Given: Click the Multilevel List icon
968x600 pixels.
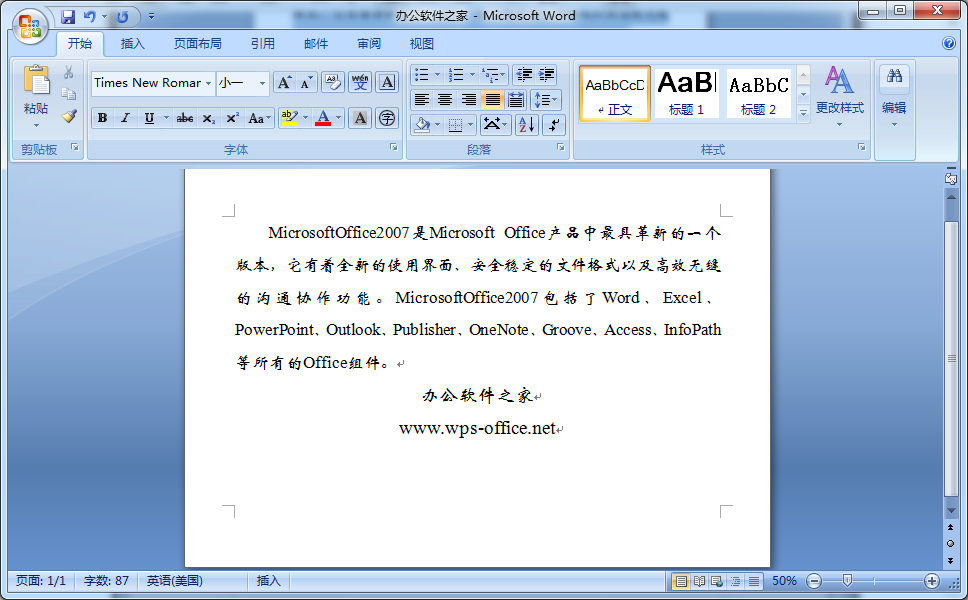Looking at the screenshot, I should [493, 75].
